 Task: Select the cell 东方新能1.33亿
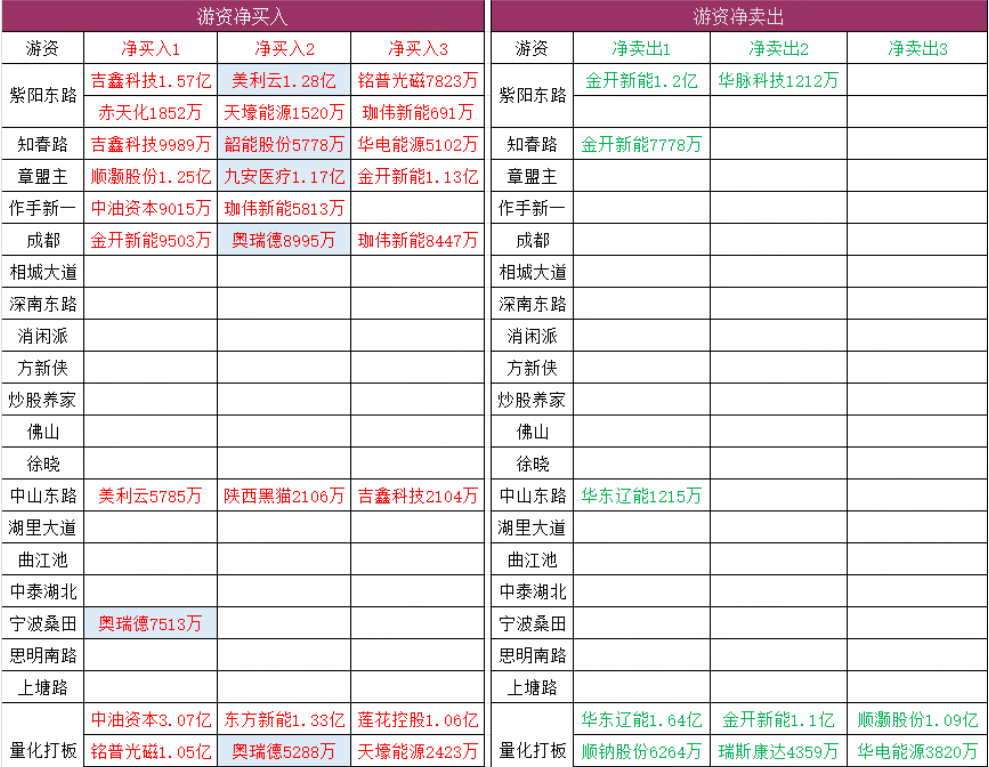(x=284, y=720)
